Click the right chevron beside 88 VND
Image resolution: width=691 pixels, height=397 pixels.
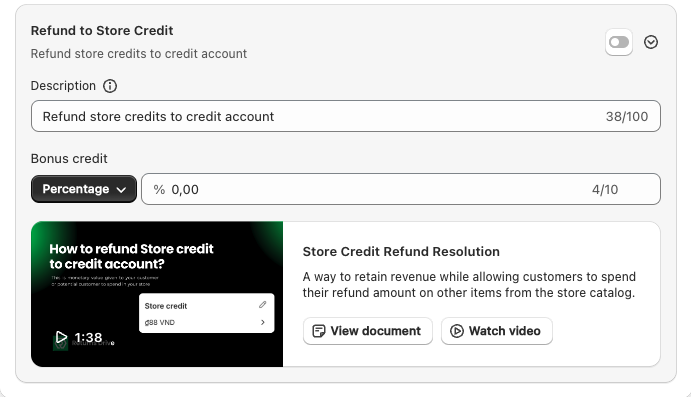coord(263,322)
